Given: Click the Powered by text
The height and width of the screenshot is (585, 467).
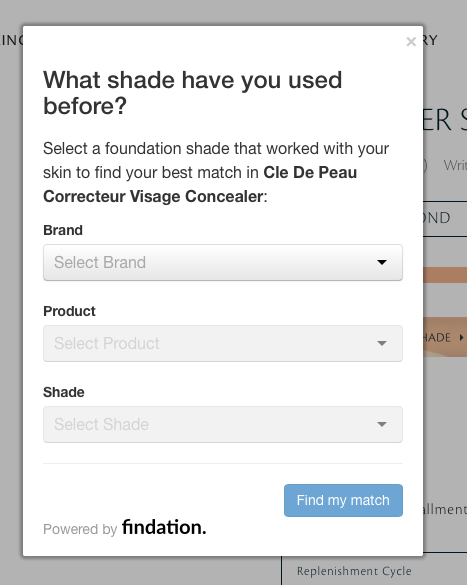Looking at the screenshot, I should (x=80, y=529).
